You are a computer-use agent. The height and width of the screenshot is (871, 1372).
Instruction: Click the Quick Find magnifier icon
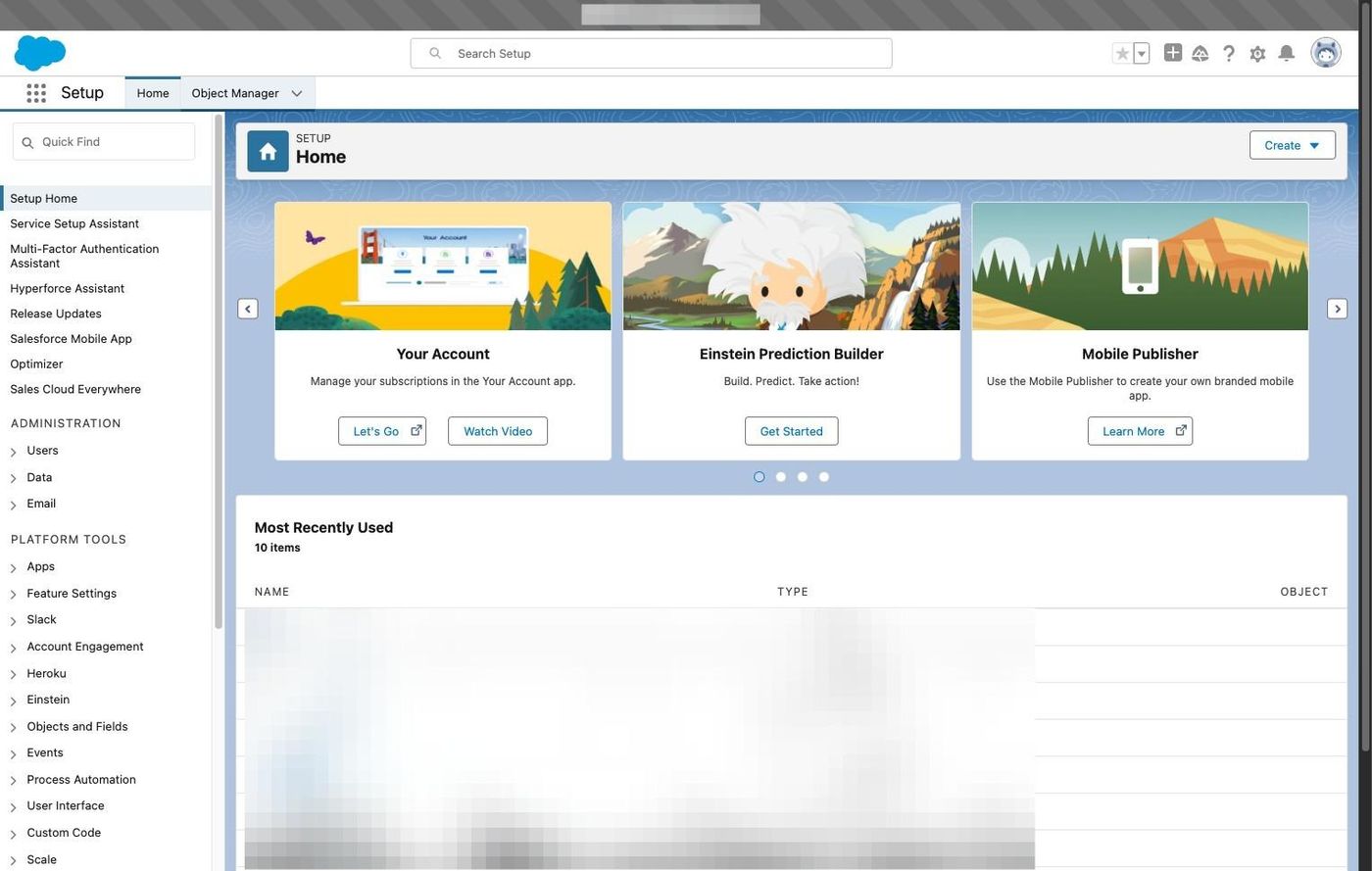point(27,143)
